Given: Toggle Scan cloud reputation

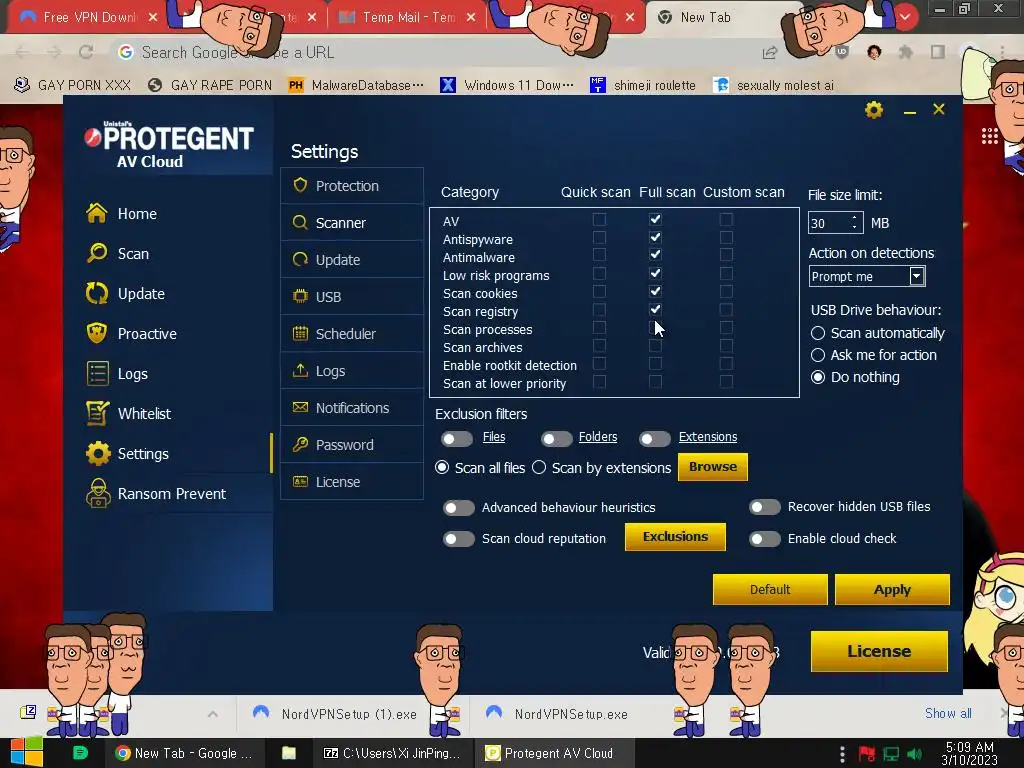Looking at the screenshot, I should click(x=458, y=539).
